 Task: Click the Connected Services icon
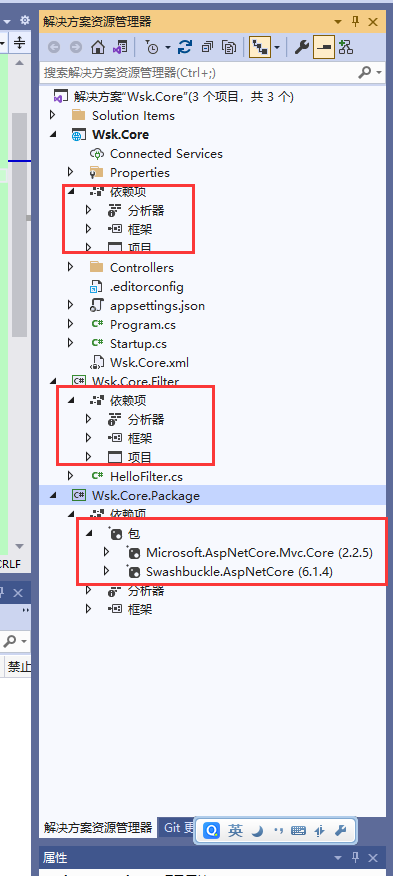[97, 154]
